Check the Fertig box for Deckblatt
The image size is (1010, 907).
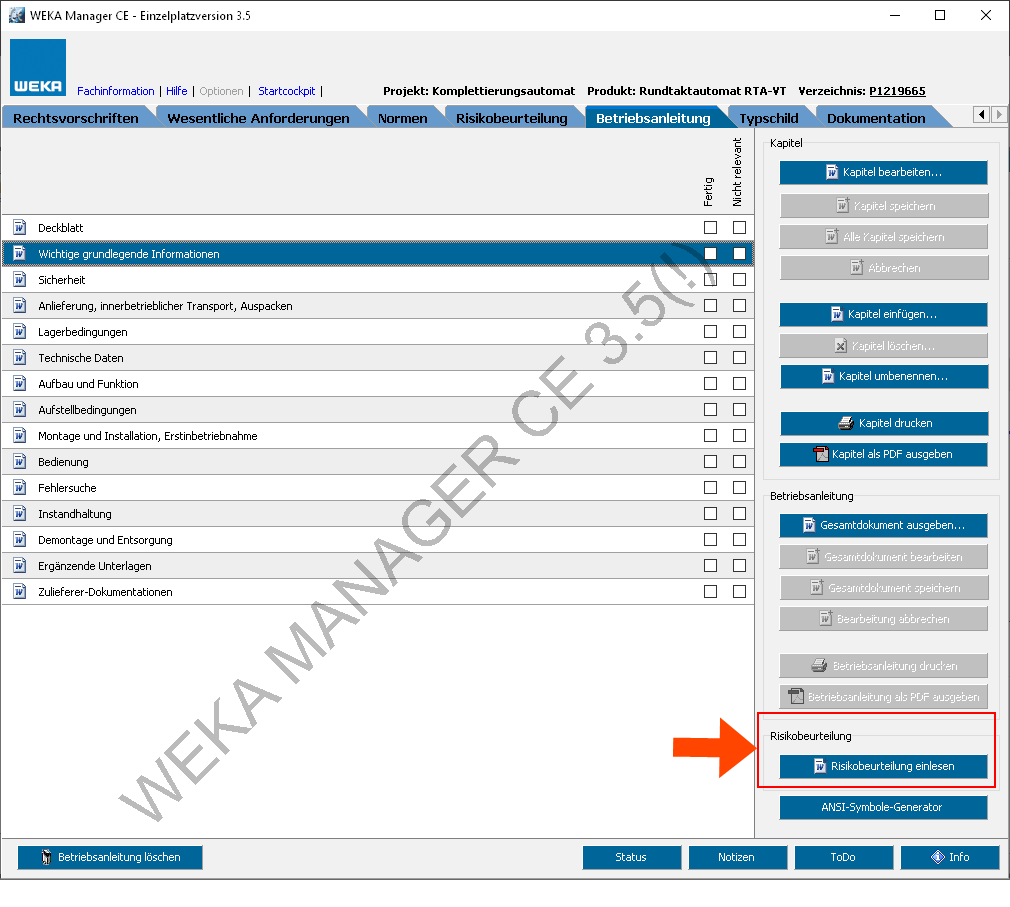(710, 228)
